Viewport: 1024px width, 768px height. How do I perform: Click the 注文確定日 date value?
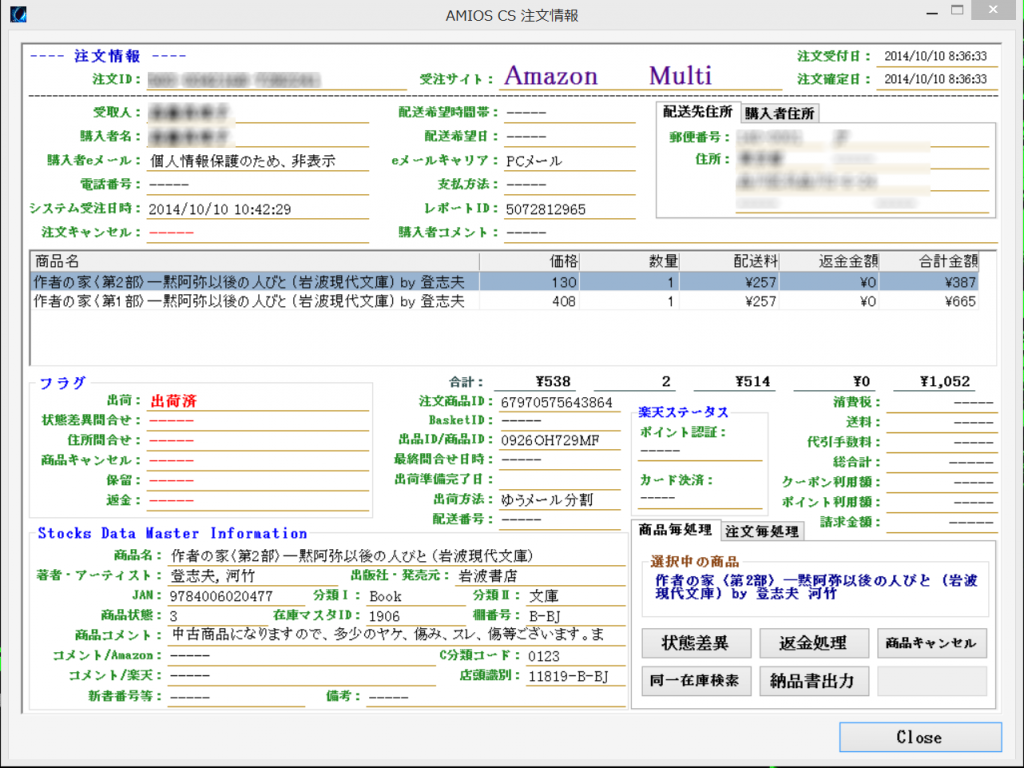(x=935, y=79)
